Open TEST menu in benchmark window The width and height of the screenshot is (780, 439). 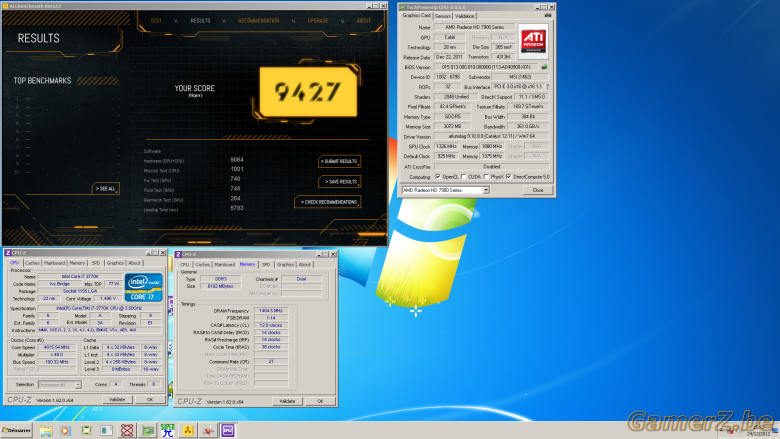click(156, 21)
